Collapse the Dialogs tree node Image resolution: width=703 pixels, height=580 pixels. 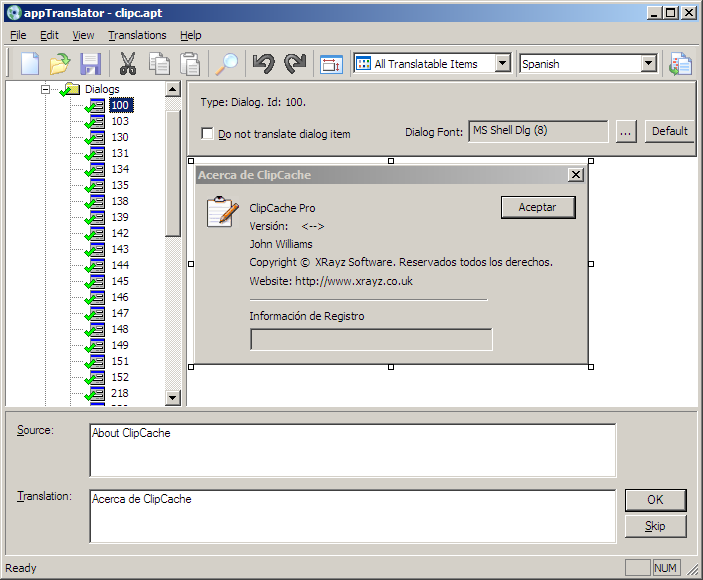(x=46, y=89)
